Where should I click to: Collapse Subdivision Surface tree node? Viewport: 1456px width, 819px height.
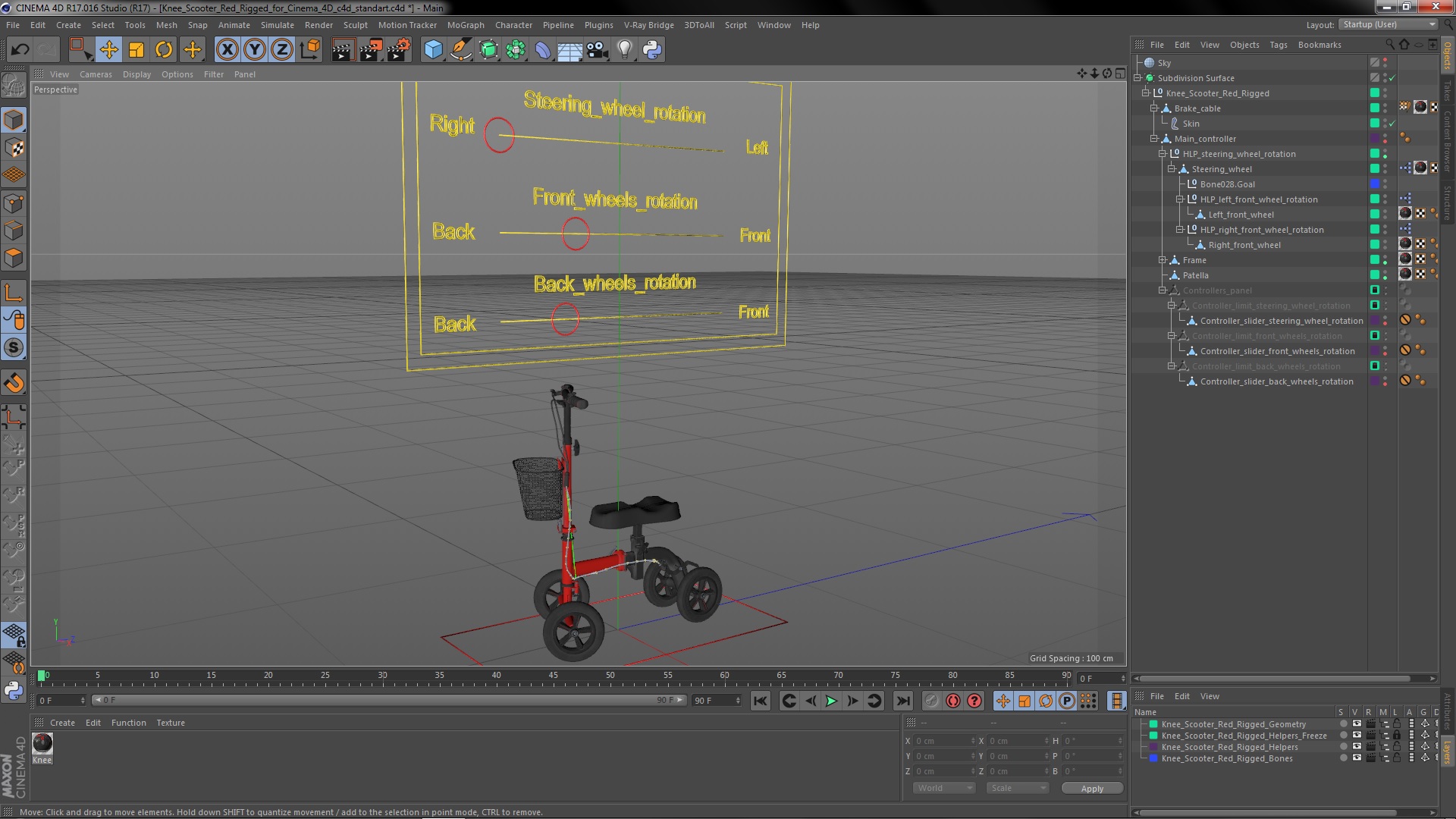pyautogui.click(x=1137, y=78)
